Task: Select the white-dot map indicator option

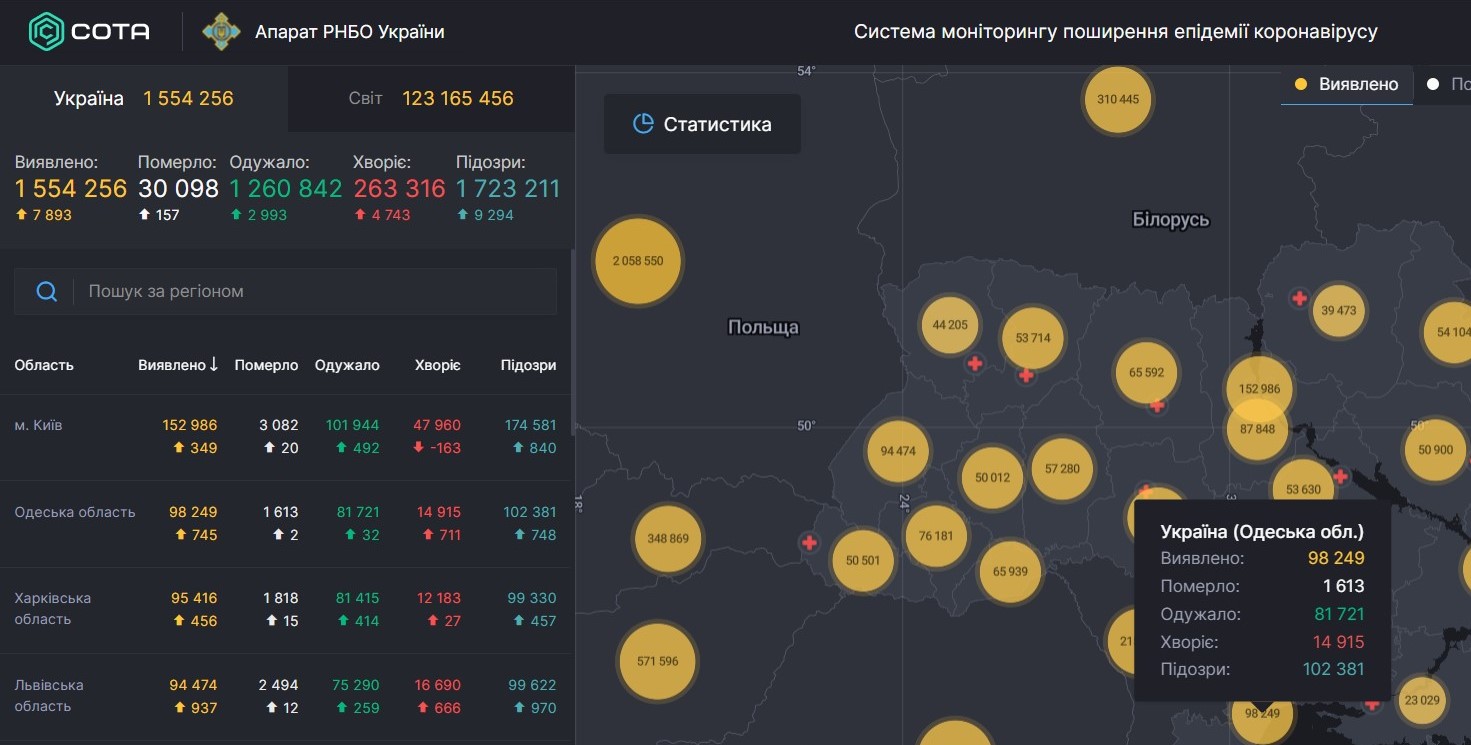Action: [1447, 84]
